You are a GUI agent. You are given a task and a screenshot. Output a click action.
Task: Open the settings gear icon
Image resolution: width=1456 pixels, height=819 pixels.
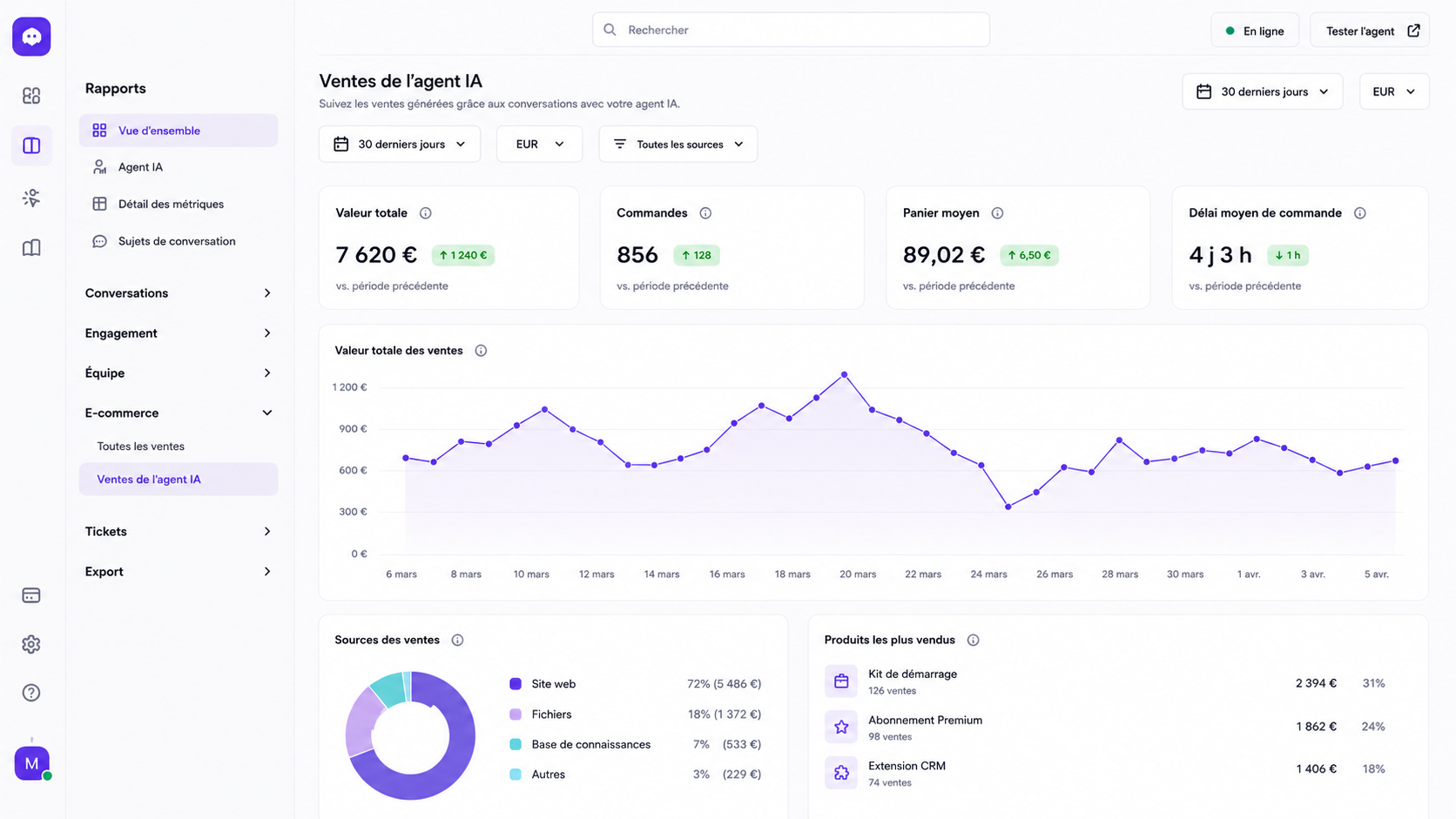pos(31,644)
